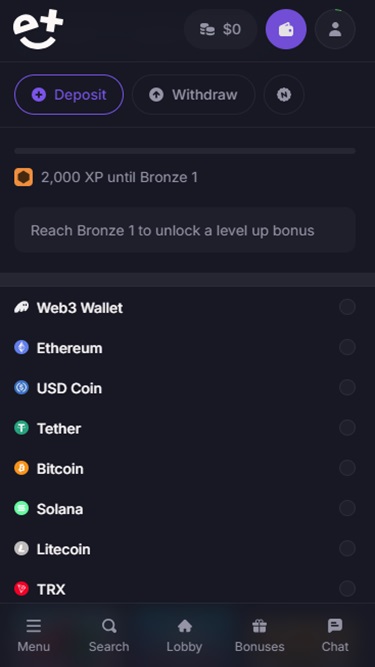Select the Ethereum radio button
375x667 pixels.
347,347
